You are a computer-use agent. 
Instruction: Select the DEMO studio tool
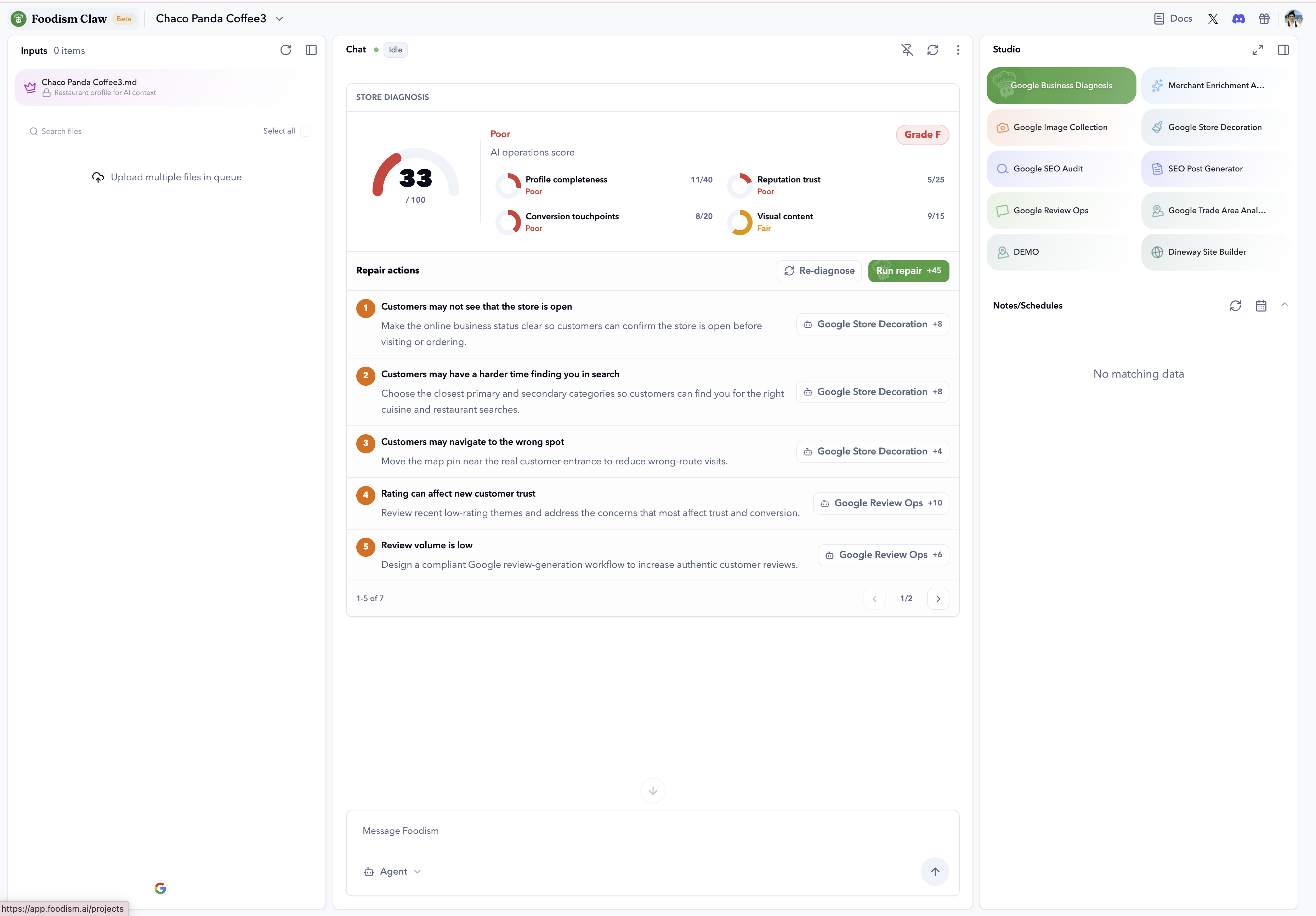(1061, 252)
